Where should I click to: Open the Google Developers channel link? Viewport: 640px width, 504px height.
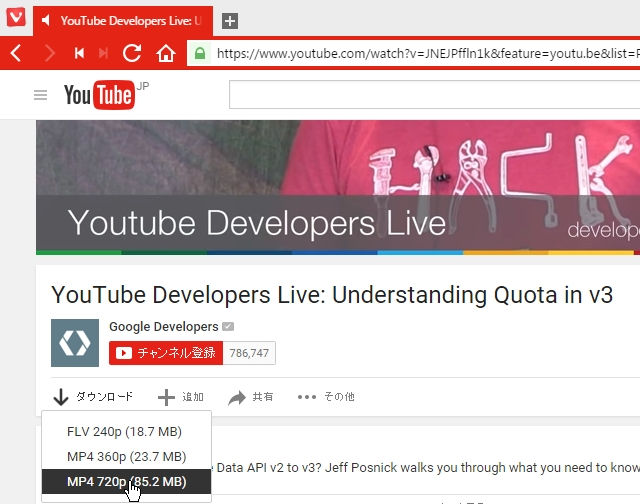coord(164,326)
